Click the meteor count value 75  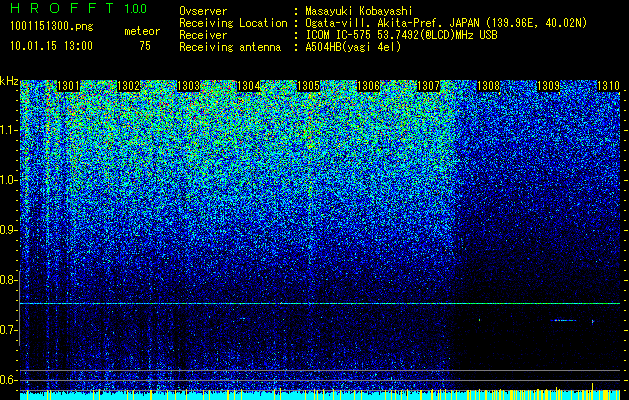145,46
